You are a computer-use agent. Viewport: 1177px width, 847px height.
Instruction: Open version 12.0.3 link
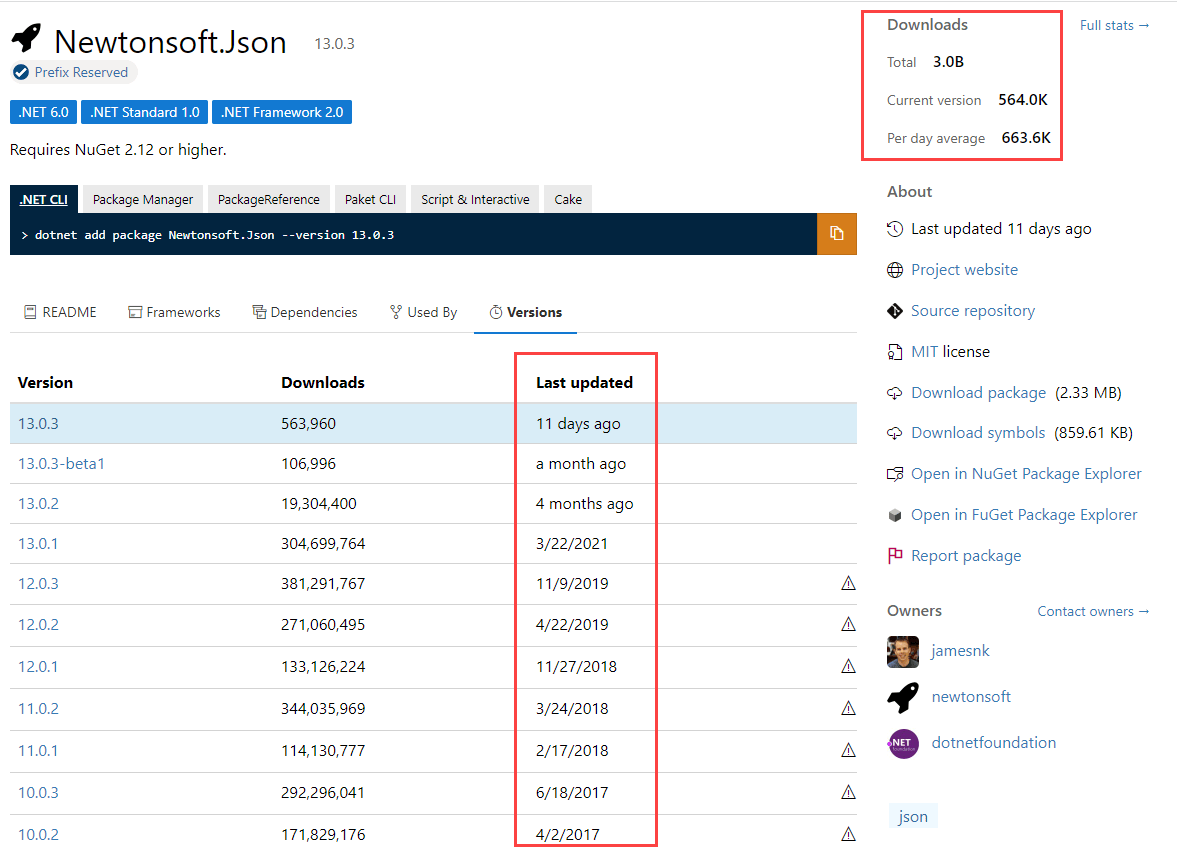tap(38, 583)
